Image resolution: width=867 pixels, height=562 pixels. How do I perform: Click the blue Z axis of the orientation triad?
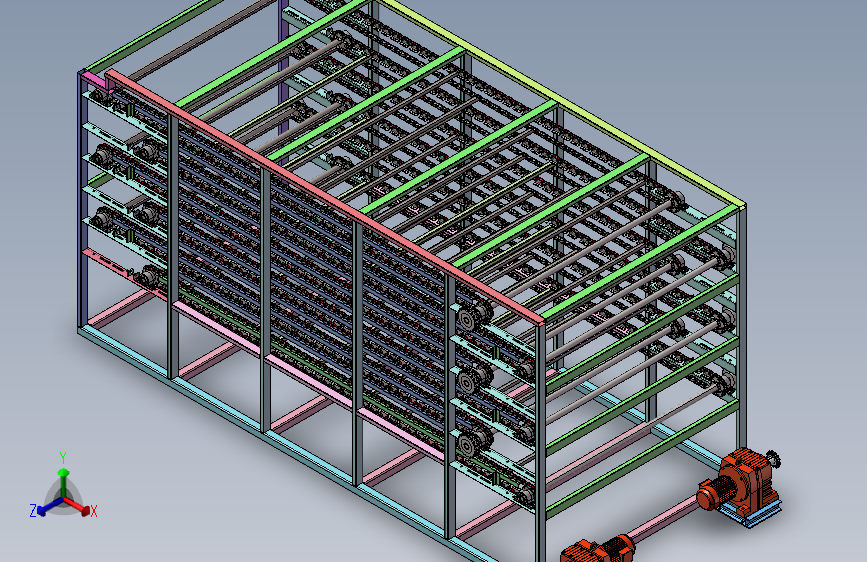[50, 506]
